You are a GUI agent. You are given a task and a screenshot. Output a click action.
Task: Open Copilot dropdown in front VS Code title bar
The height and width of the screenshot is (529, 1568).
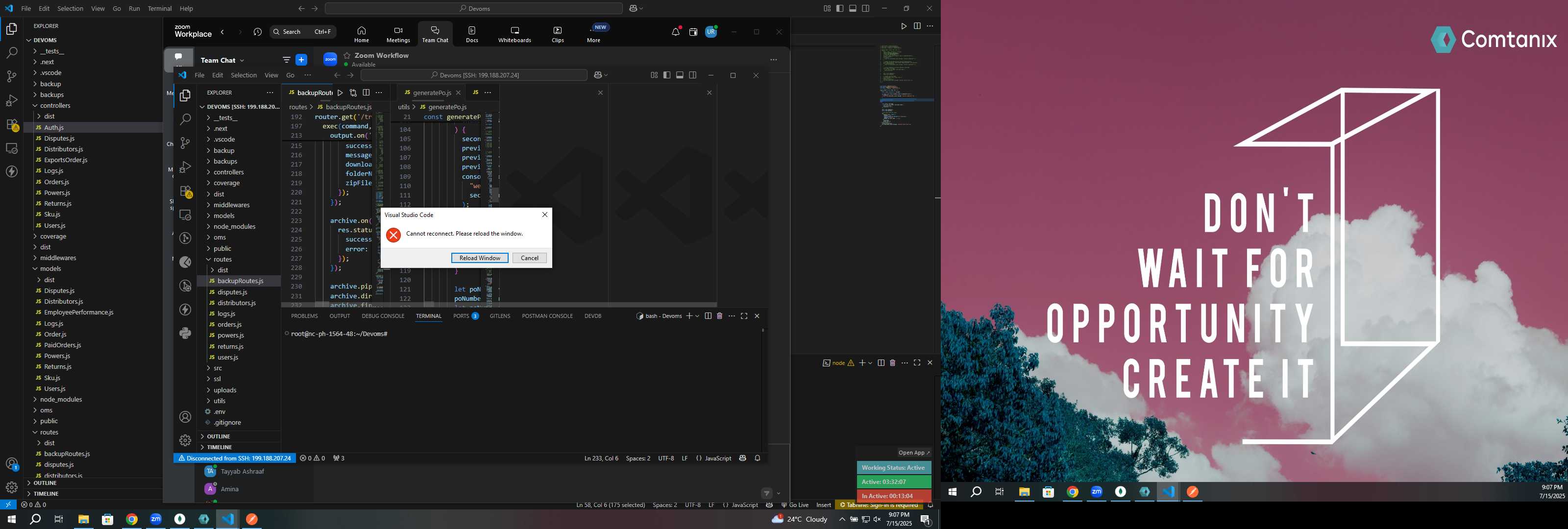click(x=606, y=75)
